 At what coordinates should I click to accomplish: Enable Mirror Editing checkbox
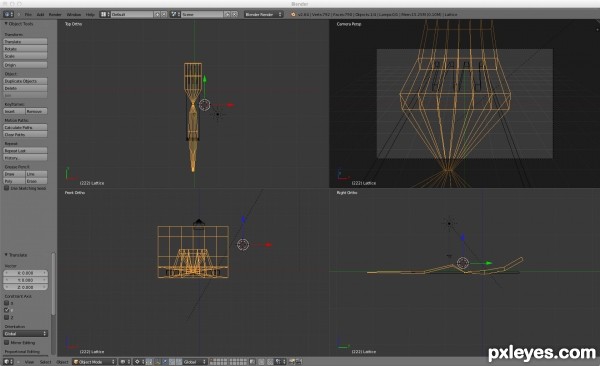[7, 342]
